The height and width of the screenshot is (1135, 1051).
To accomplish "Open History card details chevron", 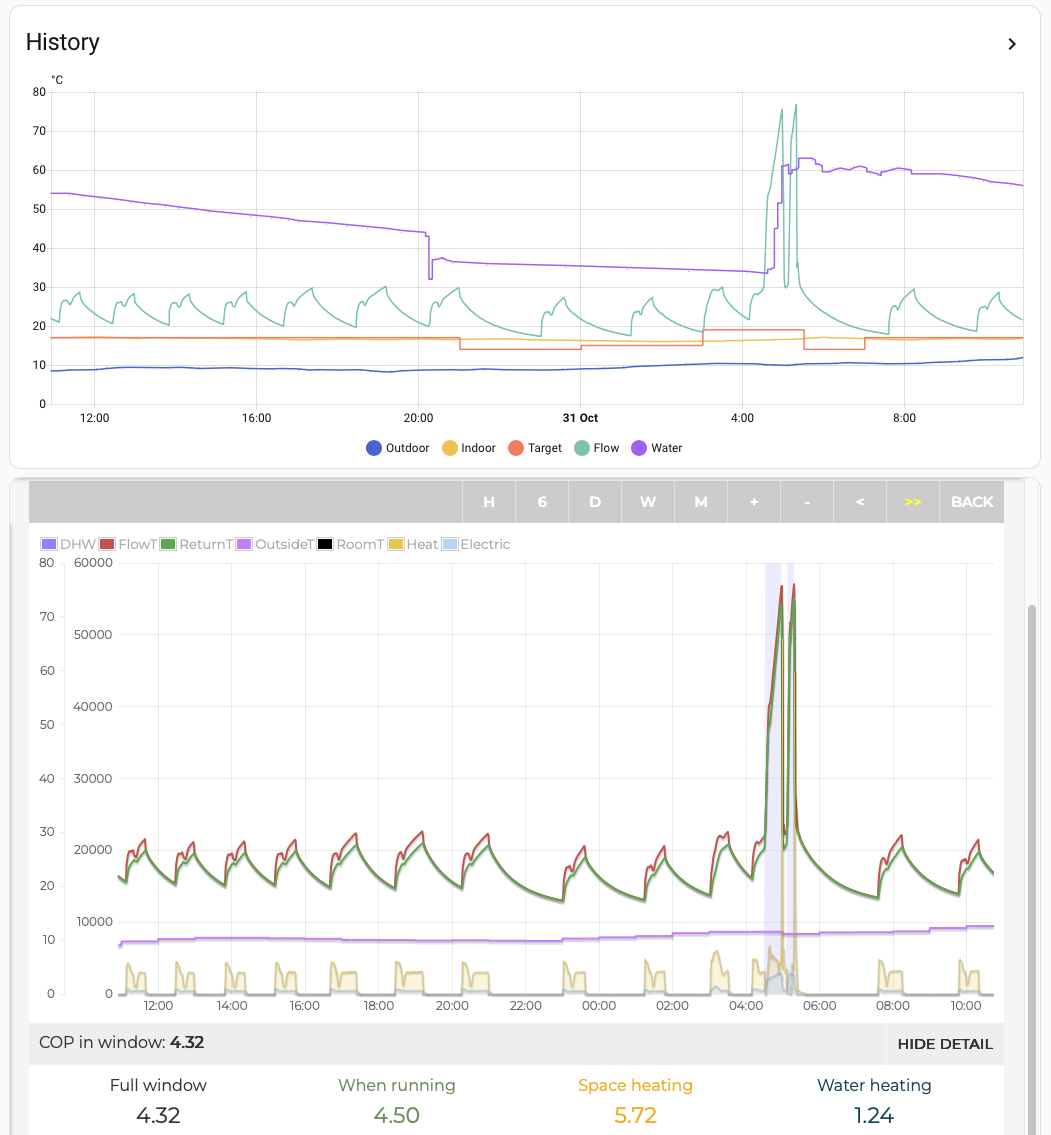I will (x=1012, y=44).
